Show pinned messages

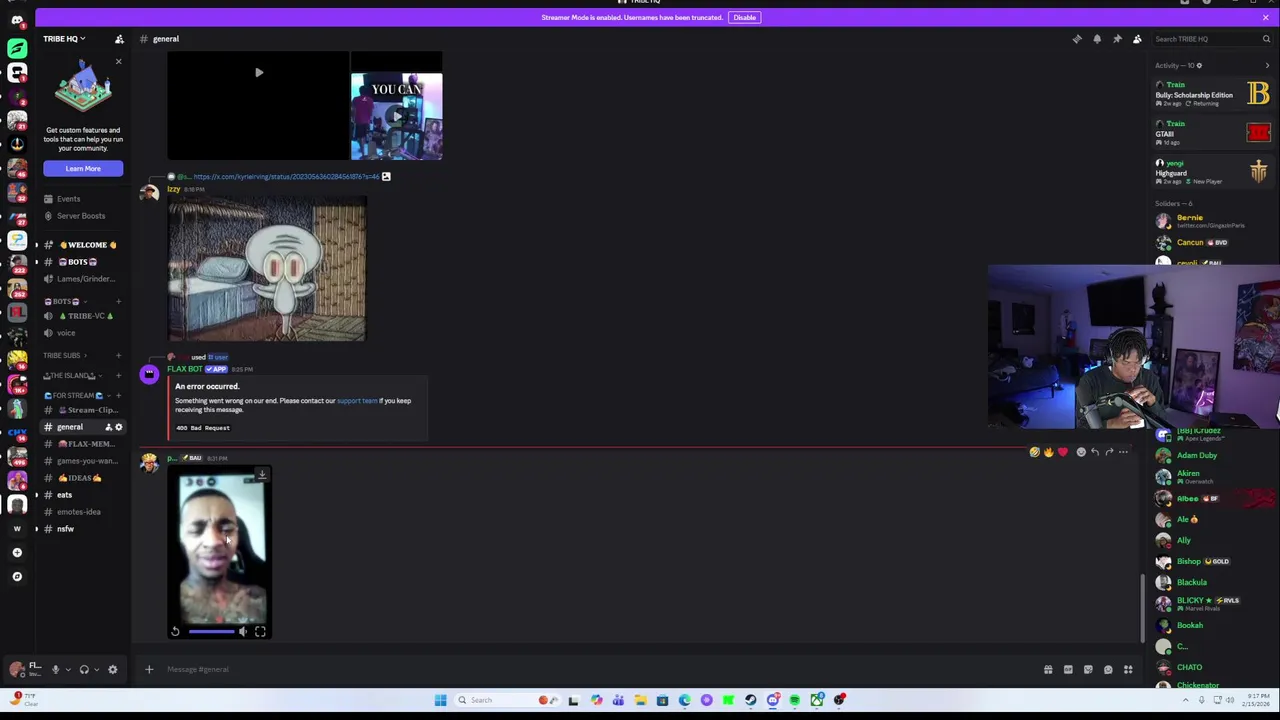1117,39
